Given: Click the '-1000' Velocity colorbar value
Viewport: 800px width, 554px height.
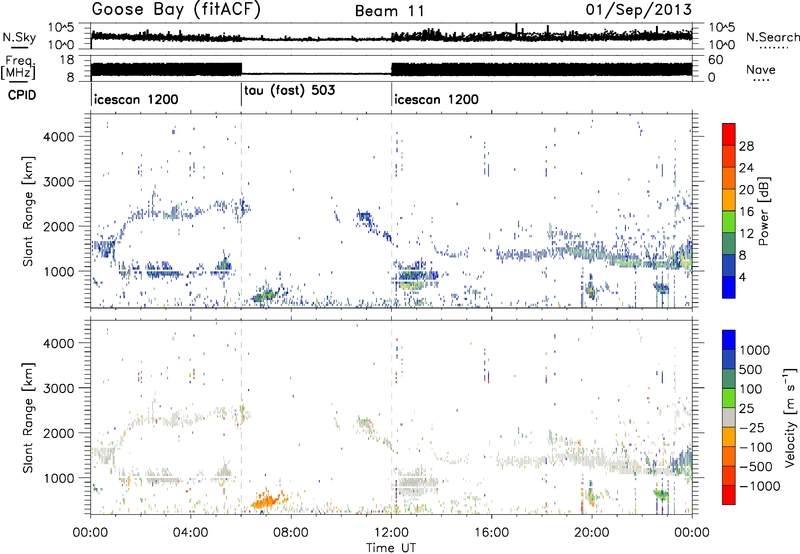Looking at the screenshot, I should click(x=760, y=486).
